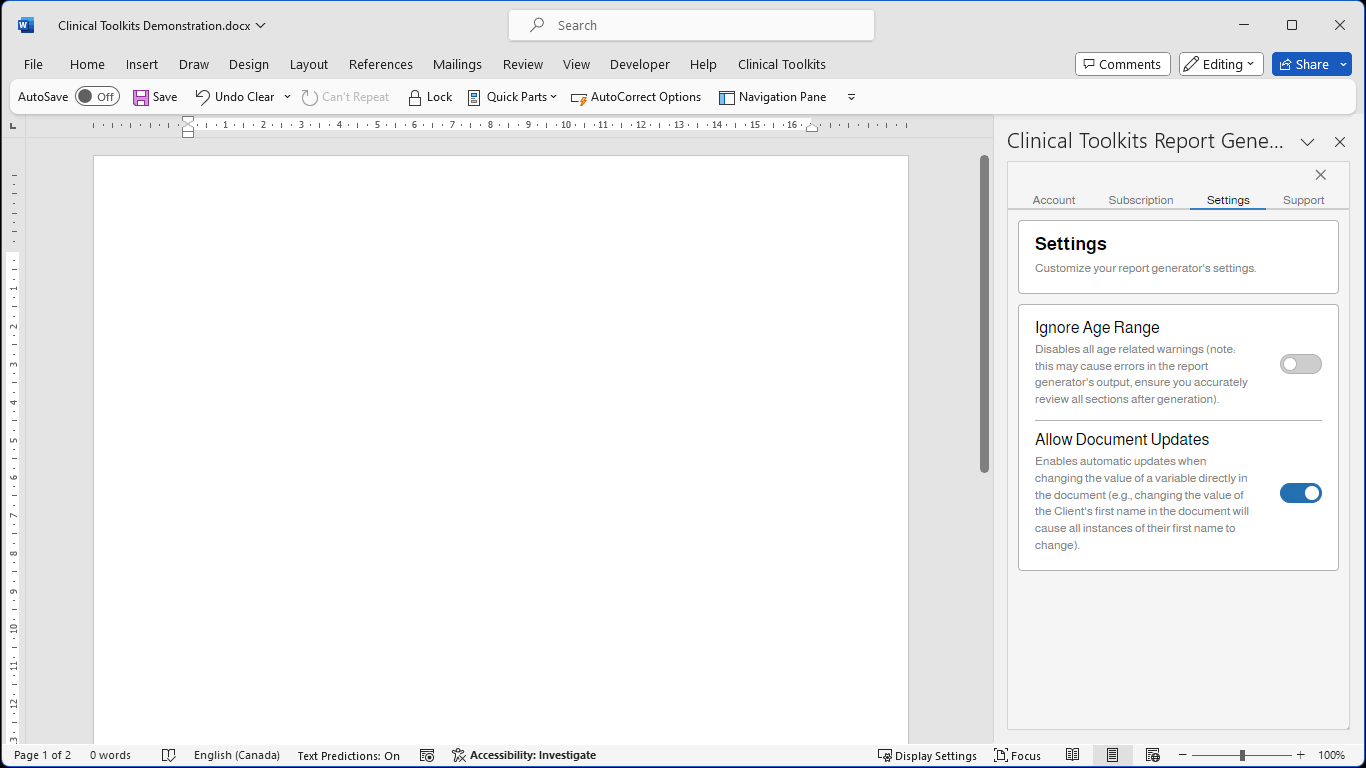Click the 100% zoom level
1366x768 pixels.
click(1331, 756)
